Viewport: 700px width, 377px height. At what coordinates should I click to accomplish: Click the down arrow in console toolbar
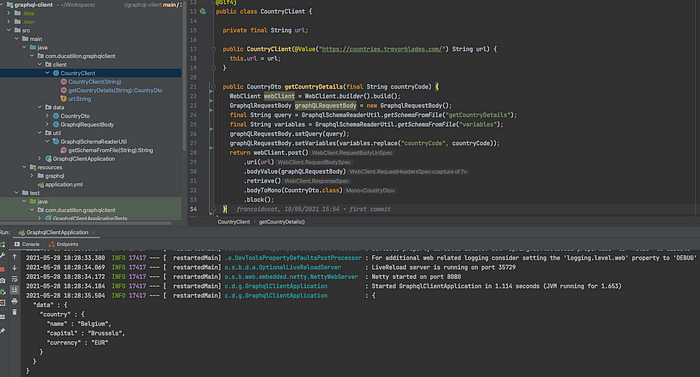point(14,268)
